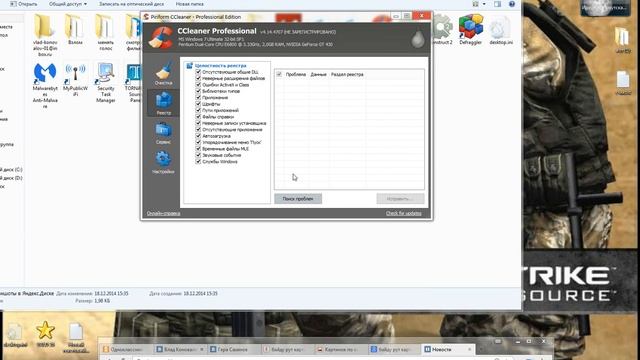
Task: Select Локальный диск (C:) in Explorer sidebar
Action: [11, 169]
